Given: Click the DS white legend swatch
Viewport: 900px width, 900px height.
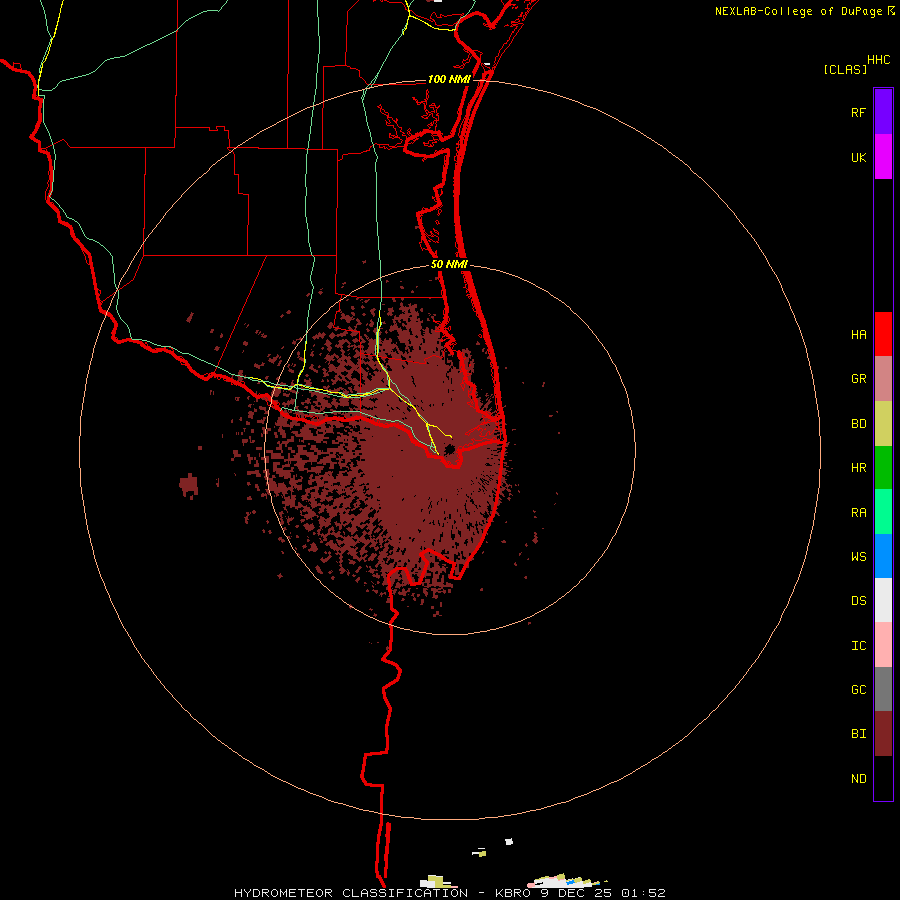Looking at the screenshot, I should coord(883,600).
